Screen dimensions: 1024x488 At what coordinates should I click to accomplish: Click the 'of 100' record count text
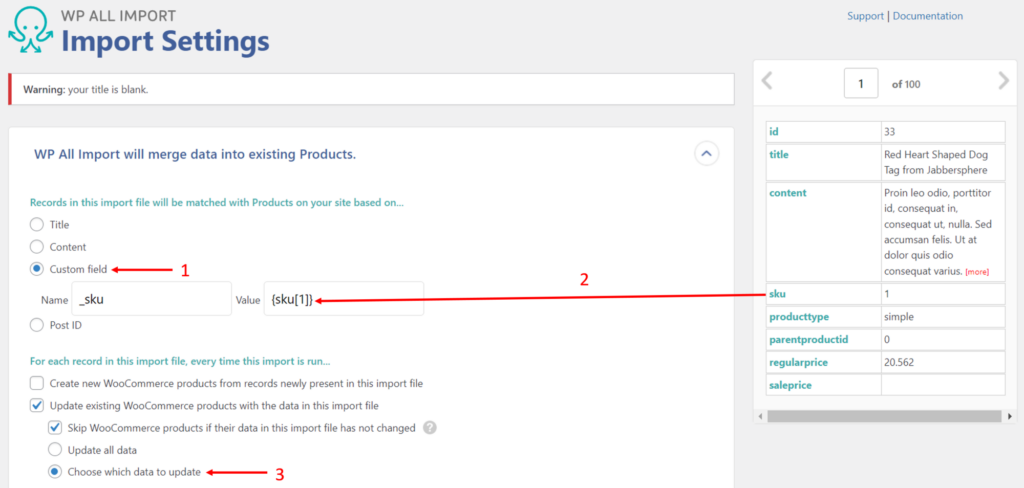click(x=906, y=84)
